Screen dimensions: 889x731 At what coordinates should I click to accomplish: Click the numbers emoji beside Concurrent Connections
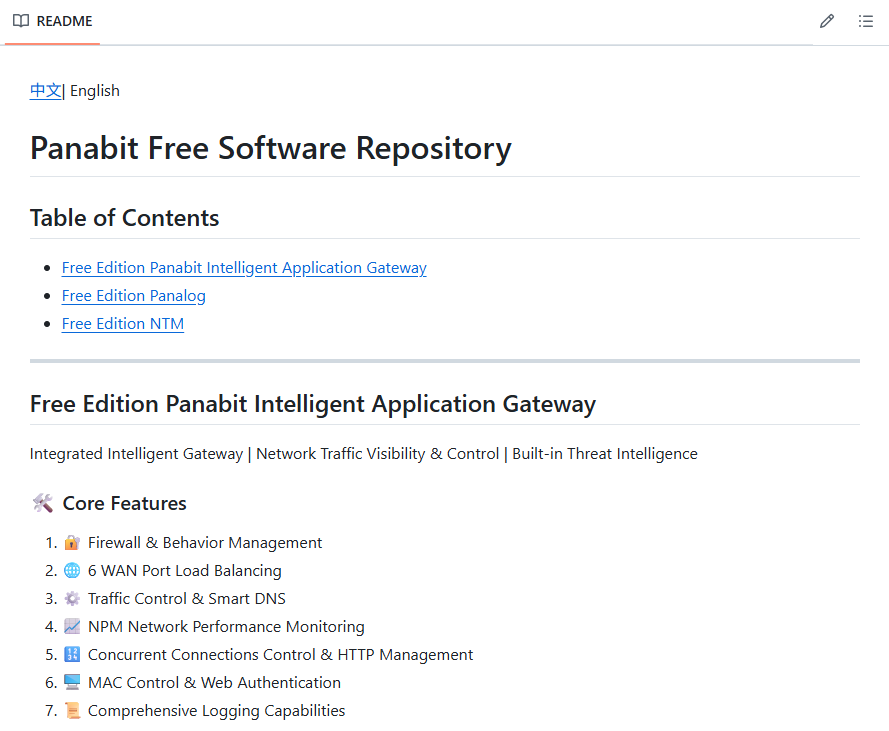pyautogui.click(x=72, y=654)
